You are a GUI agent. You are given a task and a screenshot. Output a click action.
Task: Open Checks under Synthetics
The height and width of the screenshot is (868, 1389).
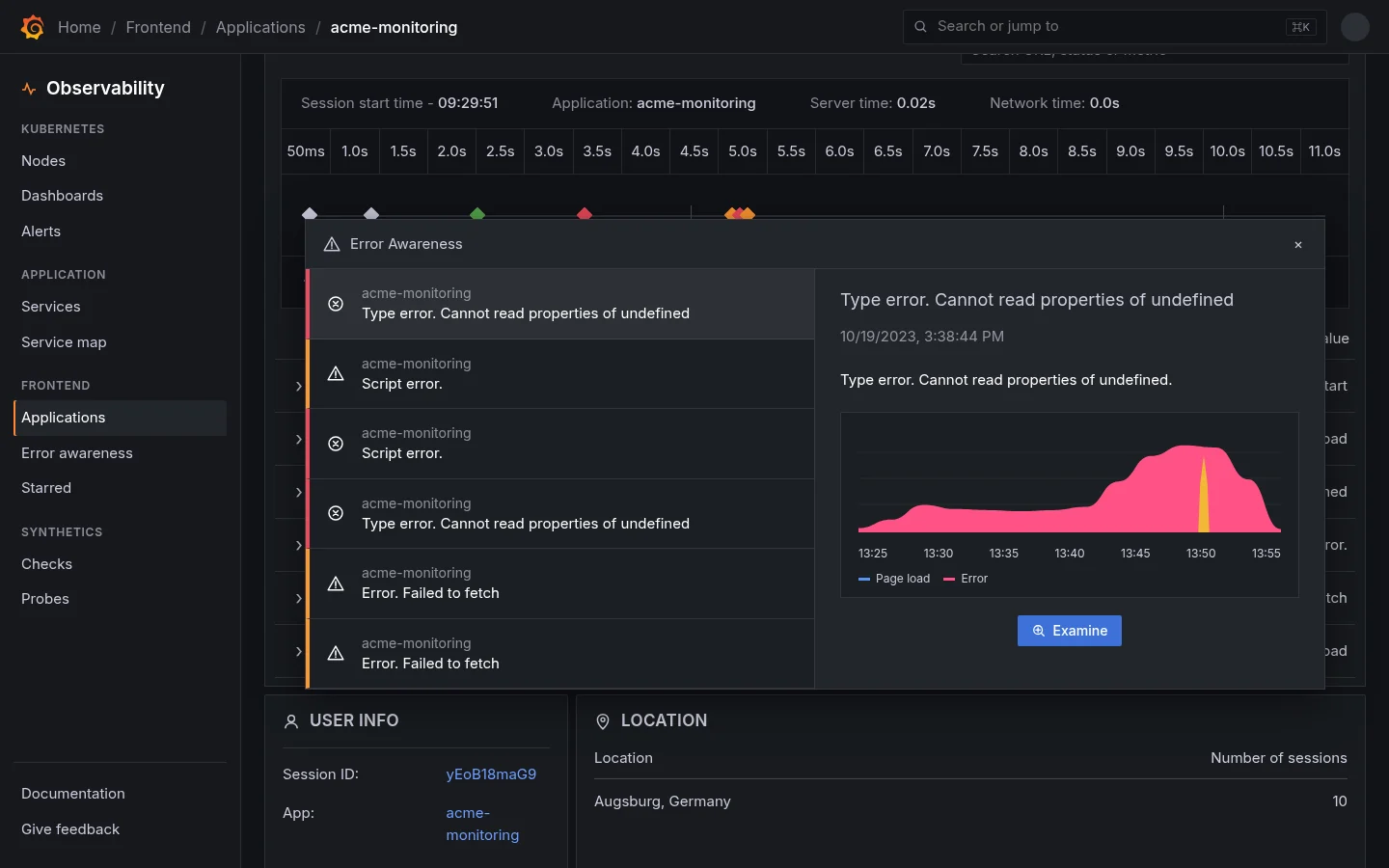coord(46,564)
